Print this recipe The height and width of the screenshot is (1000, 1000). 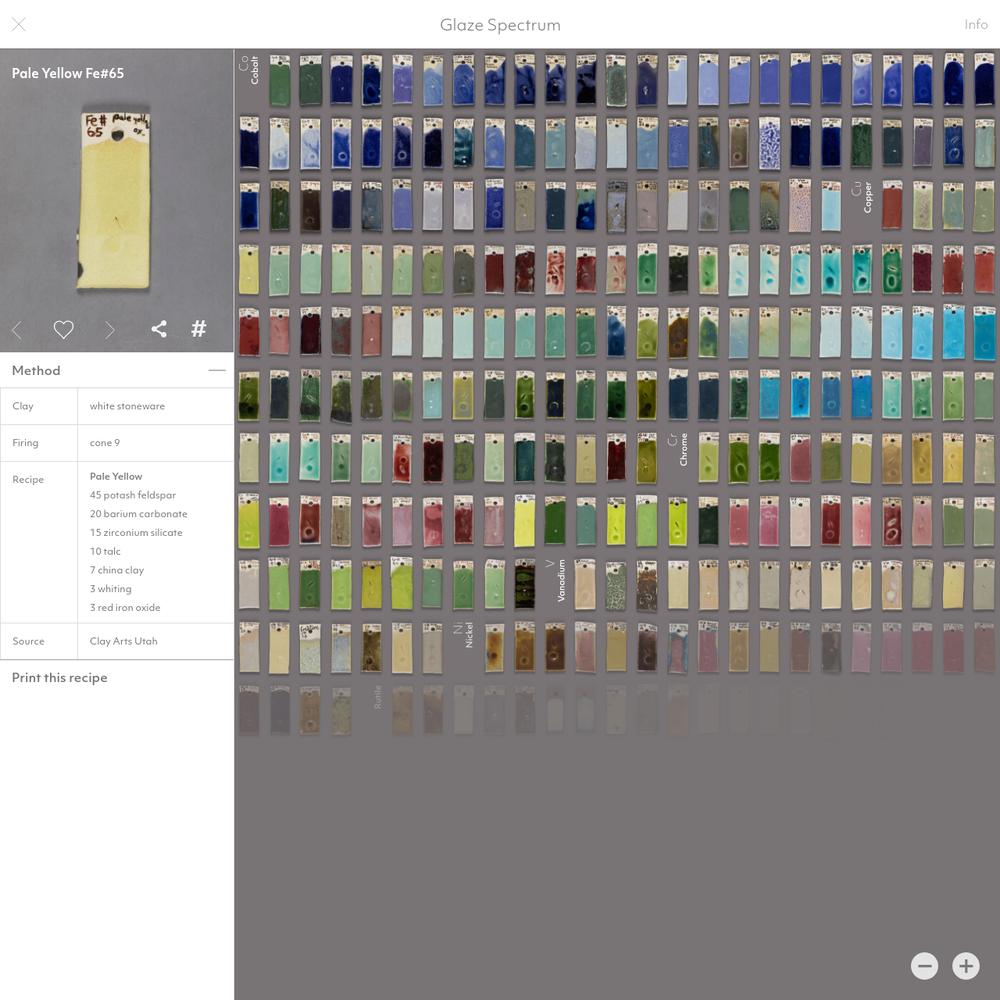tap(60, 677)
